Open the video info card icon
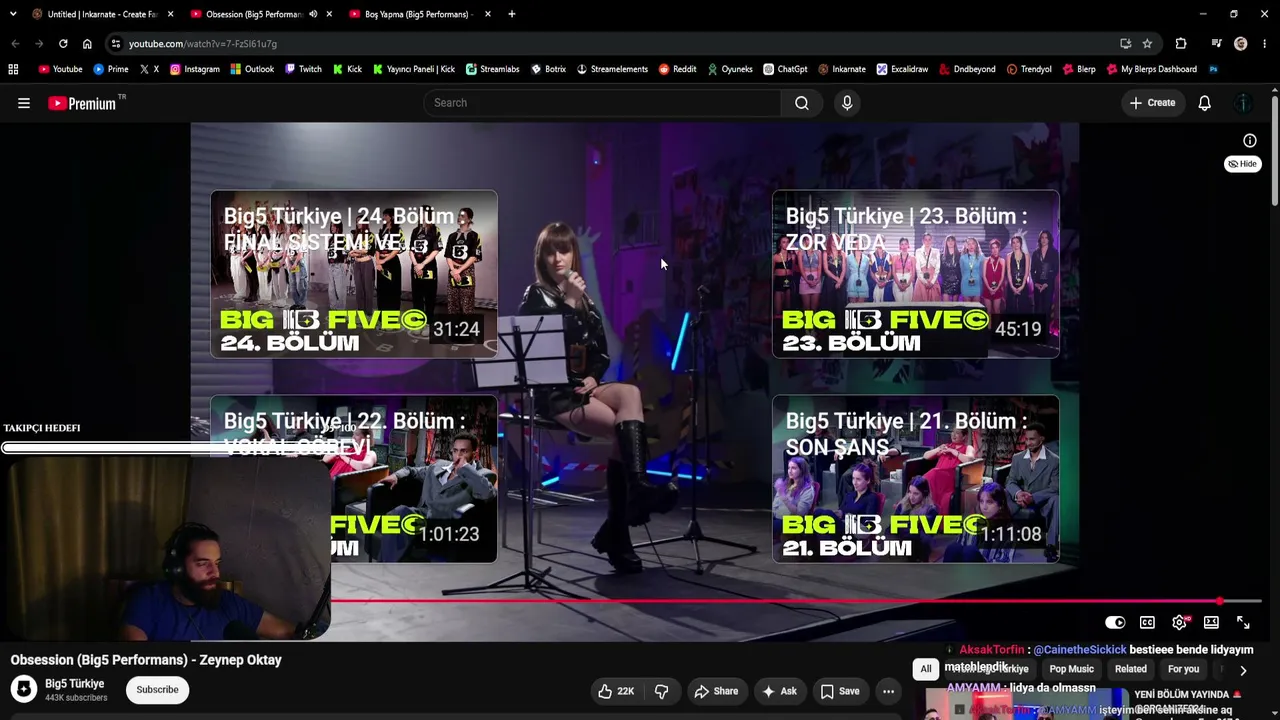The width and height of the screenshot is (1280, 720). coord(1250,141)
